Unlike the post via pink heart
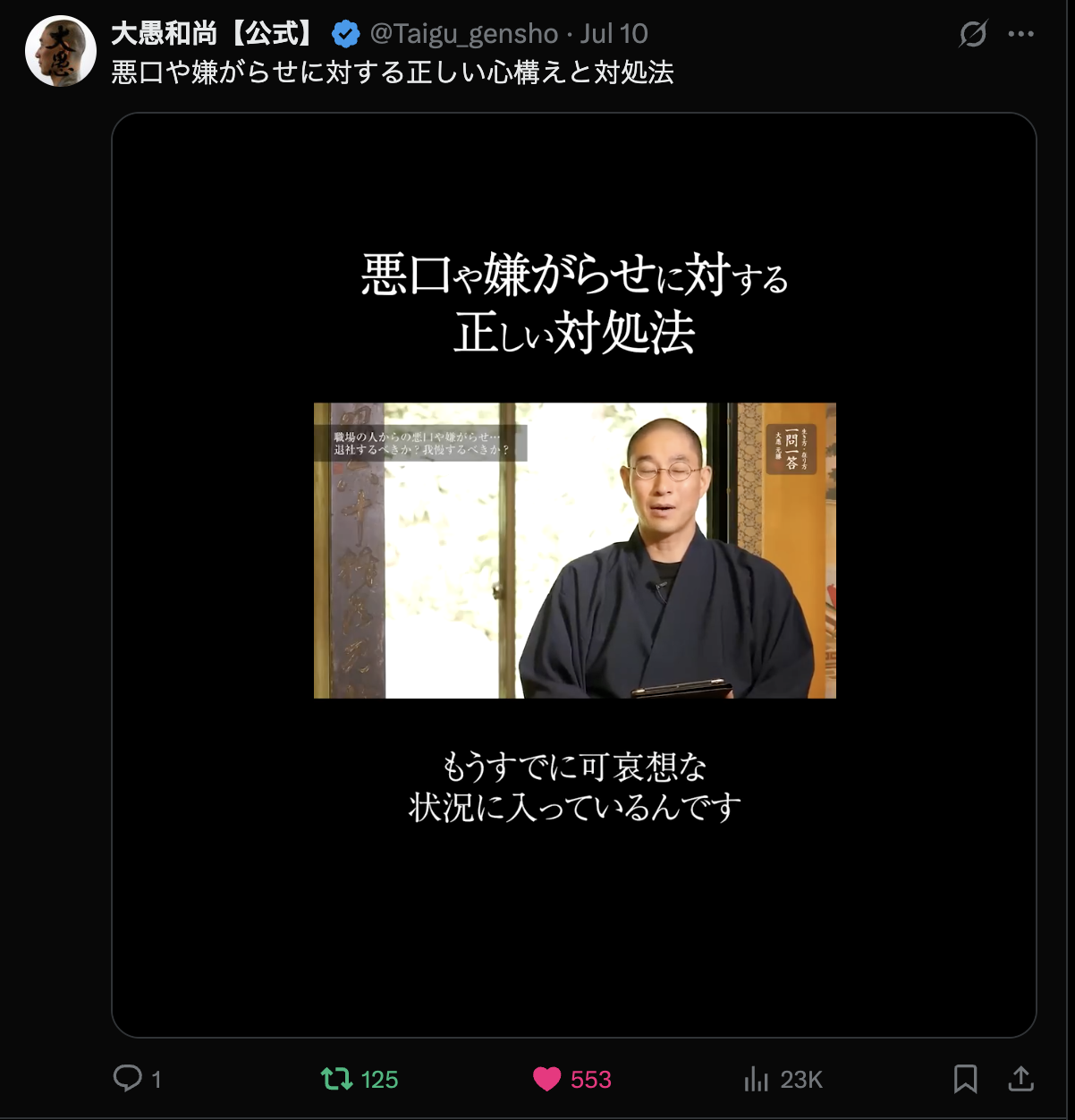This screenshot has height=1120, width=1075. pos(546,1079)
